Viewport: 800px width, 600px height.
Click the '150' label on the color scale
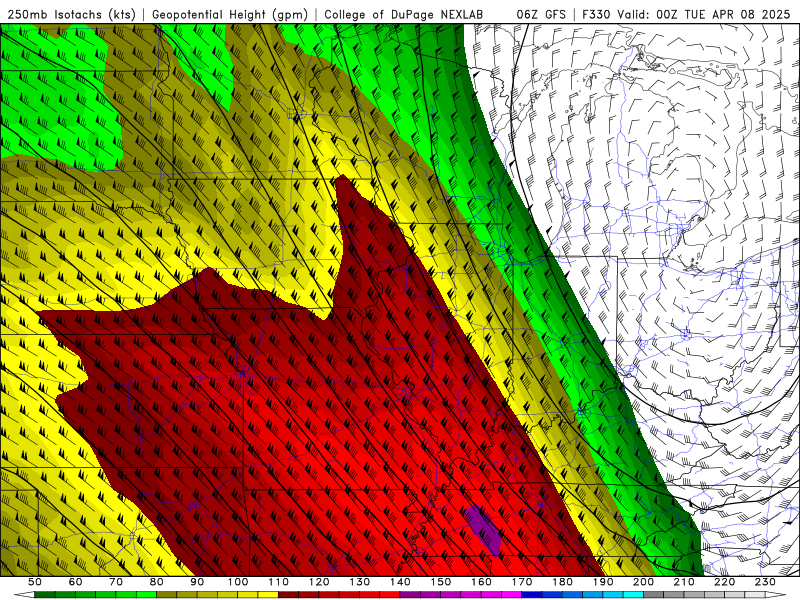click(x=441, y=582)
